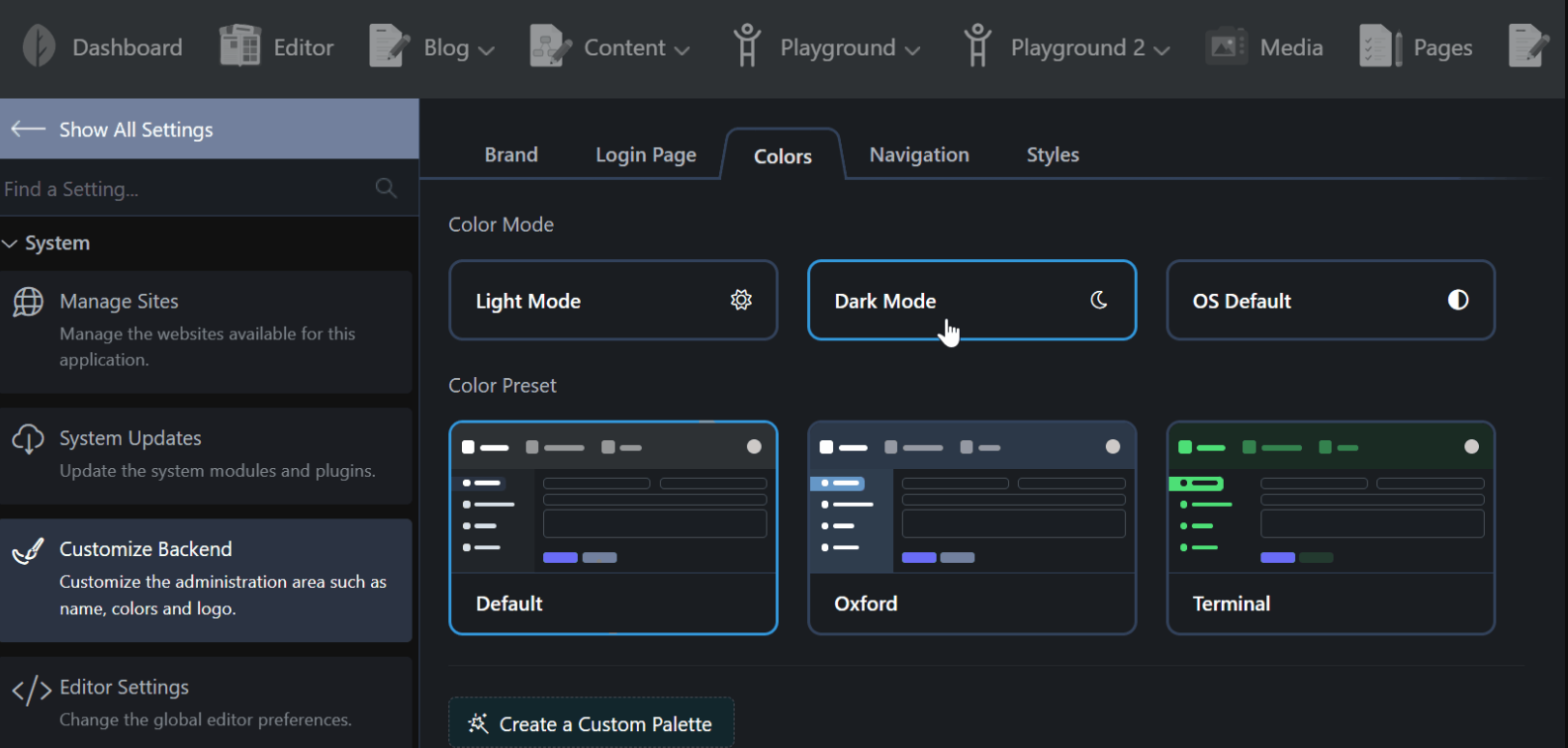Click the magnifier icon in settings search

(x=386, y=188)
